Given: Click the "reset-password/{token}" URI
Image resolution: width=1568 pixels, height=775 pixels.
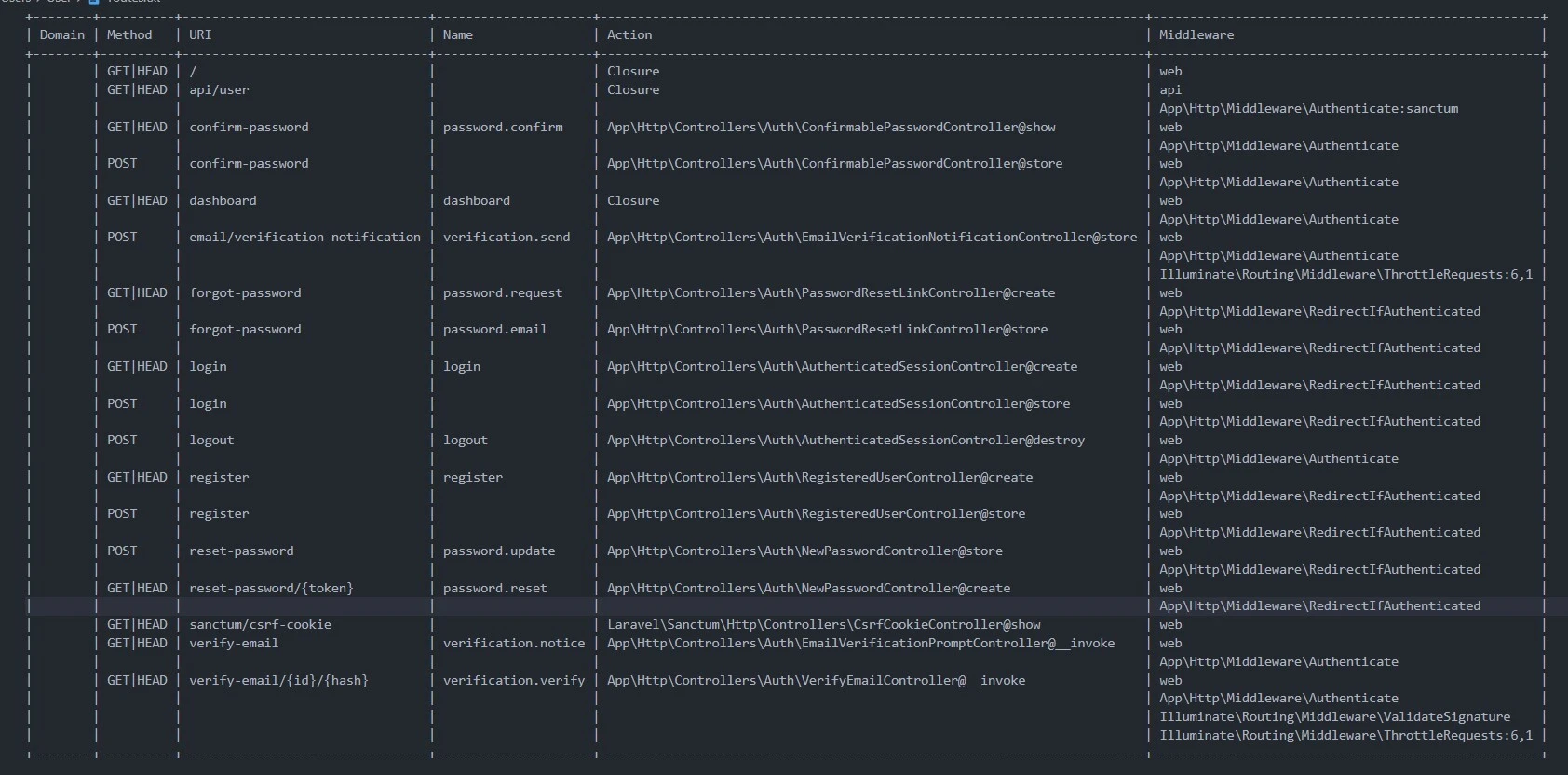Looking at the screenshot, I should (271, 589).
